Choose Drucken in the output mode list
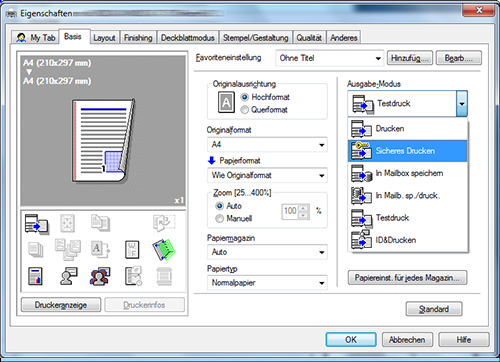The width and height of the screenshot is (500, 362). coord(408,129)
